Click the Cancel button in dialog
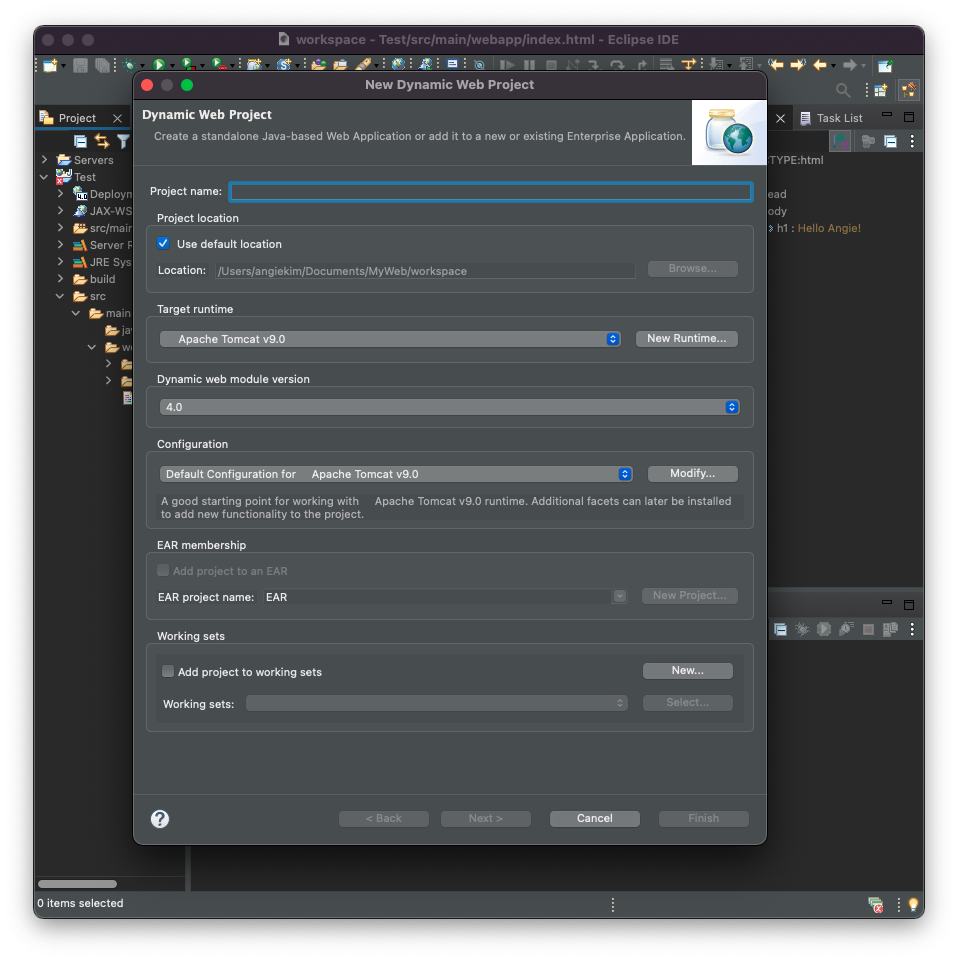 (x=594, y=819)
